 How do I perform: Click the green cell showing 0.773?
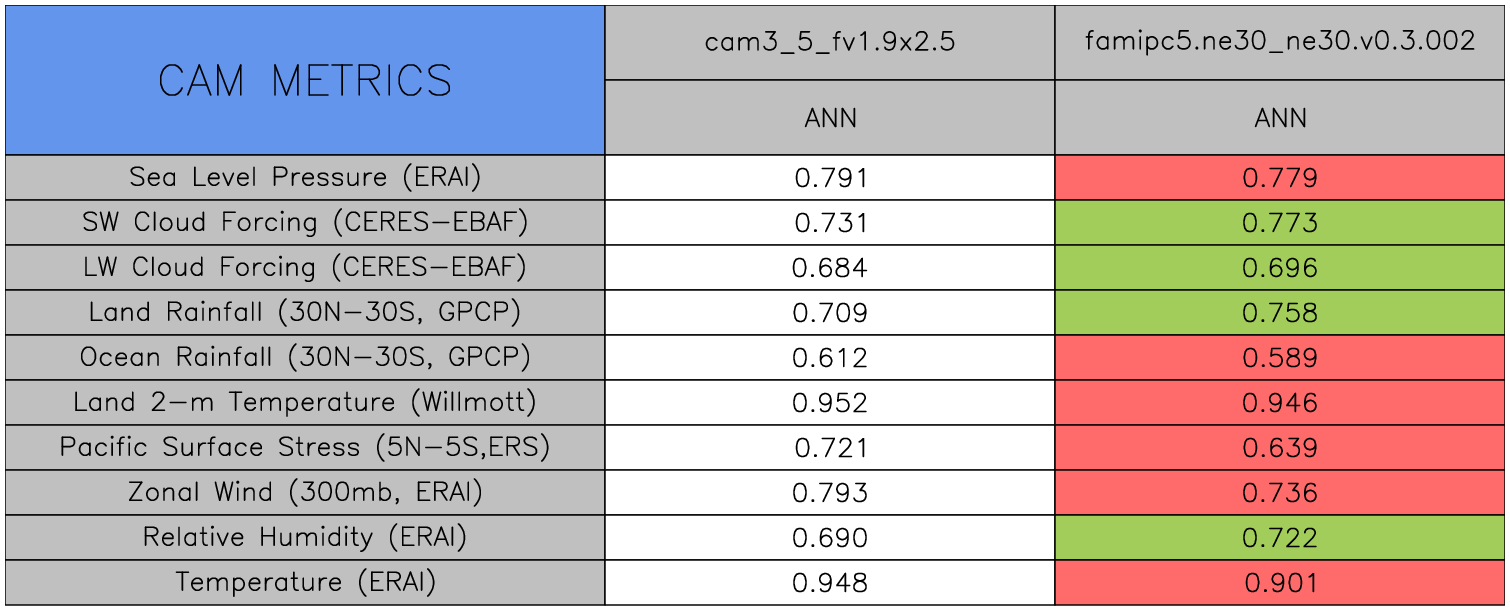(1280, 223)
